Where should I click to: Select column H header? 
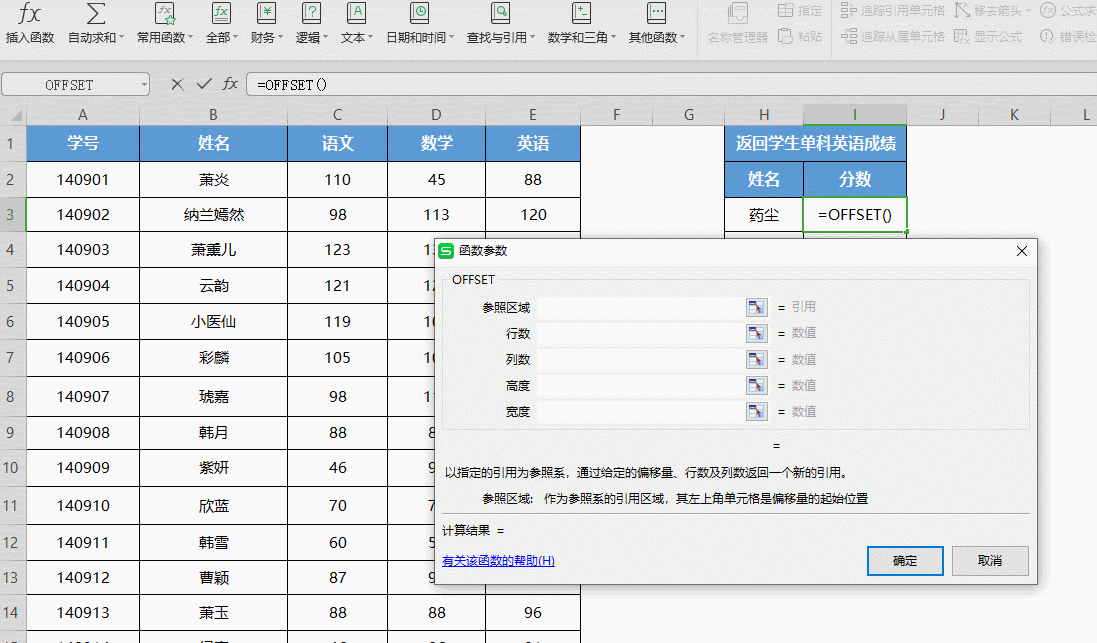pos(764,115)
